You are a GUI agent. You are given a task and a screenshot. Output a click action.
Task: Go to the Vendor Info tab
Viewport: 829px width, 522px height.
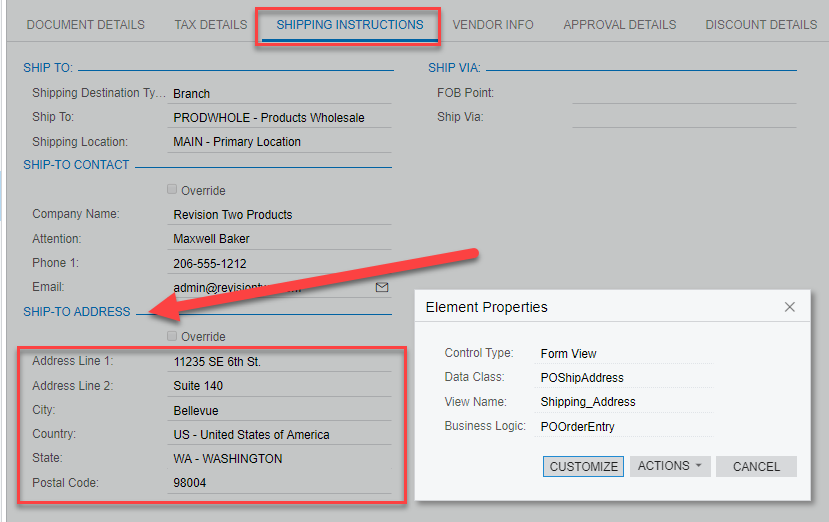(x=492, y=25)
